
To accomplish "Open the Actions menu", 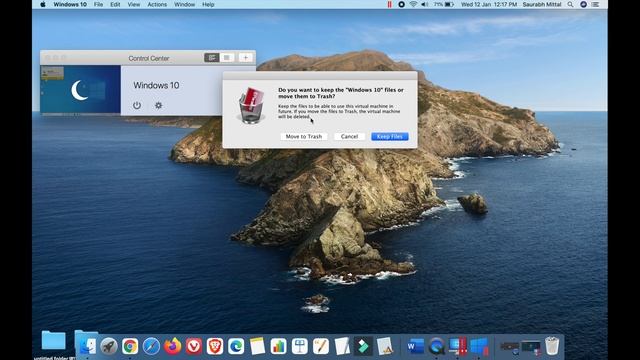I will [x=157, y=4].
